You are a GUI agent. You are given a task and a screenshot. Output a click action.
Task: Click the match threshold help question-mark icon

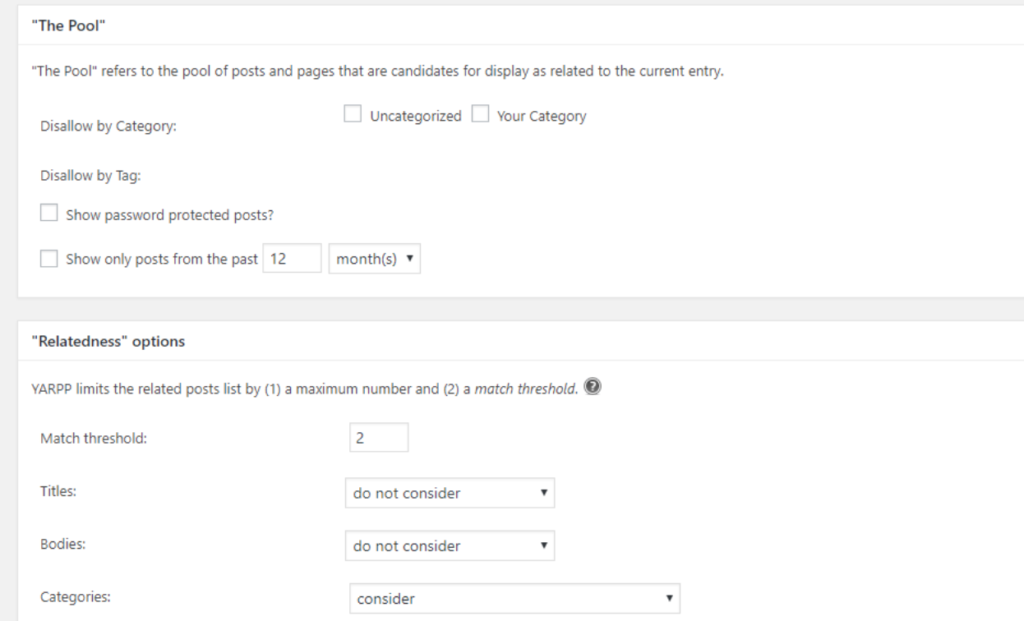tap(592, 389)
